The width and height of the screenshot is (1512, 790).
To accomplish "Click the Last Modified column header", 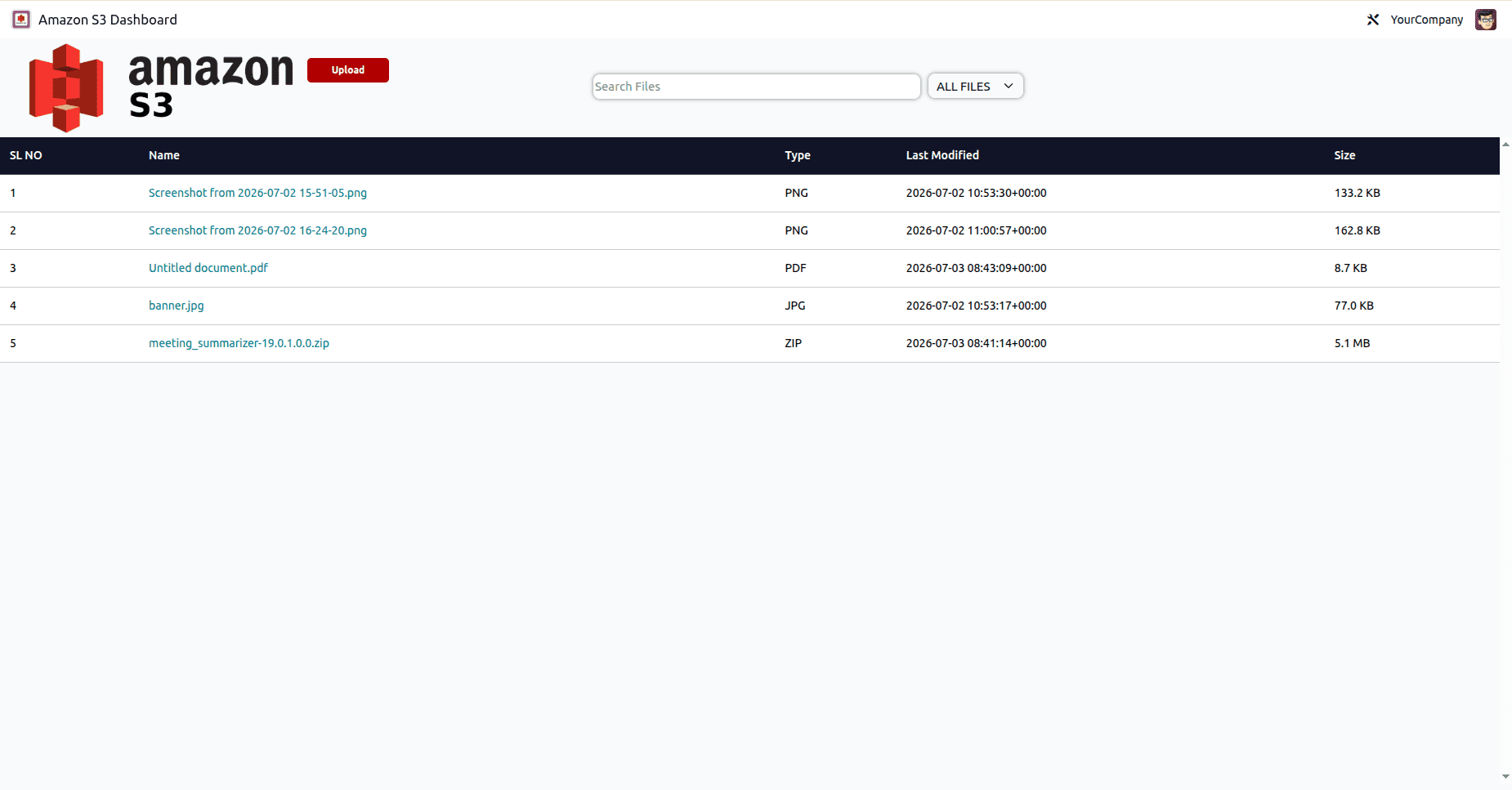I will tap(942, 155).
